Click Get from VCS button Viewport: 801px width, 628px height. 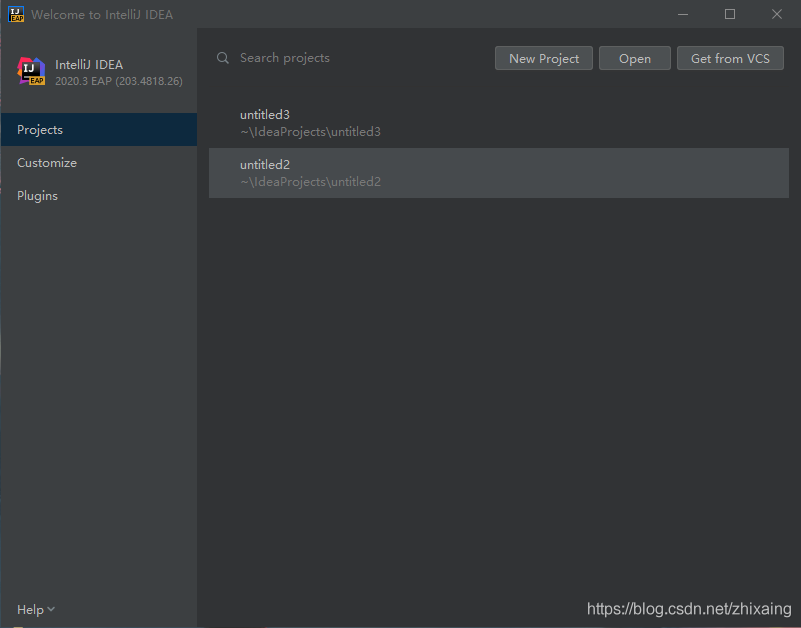point(730,58)
